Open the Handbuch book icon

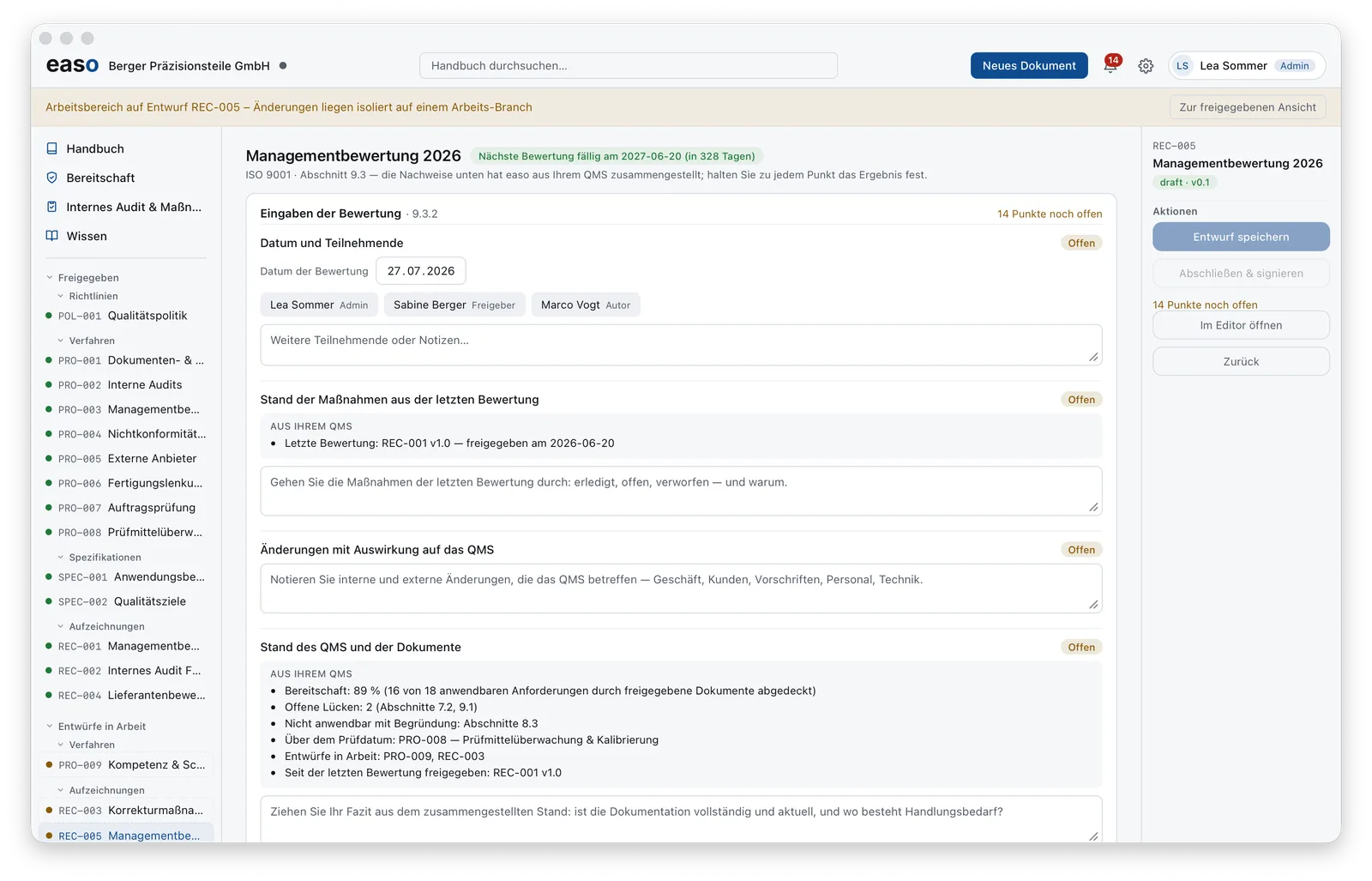[x=52, y=148]
